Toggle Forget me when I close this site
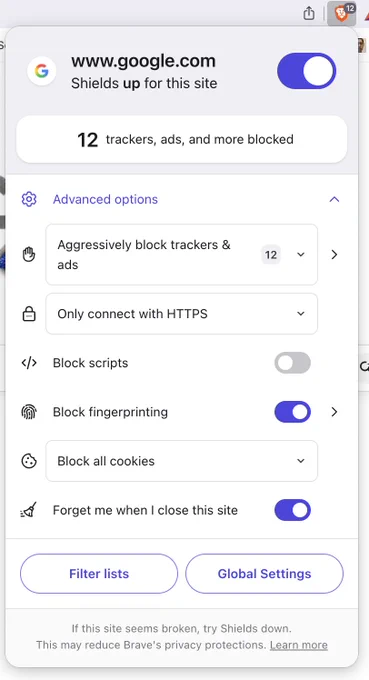369x680 pixels. point(293,510)
